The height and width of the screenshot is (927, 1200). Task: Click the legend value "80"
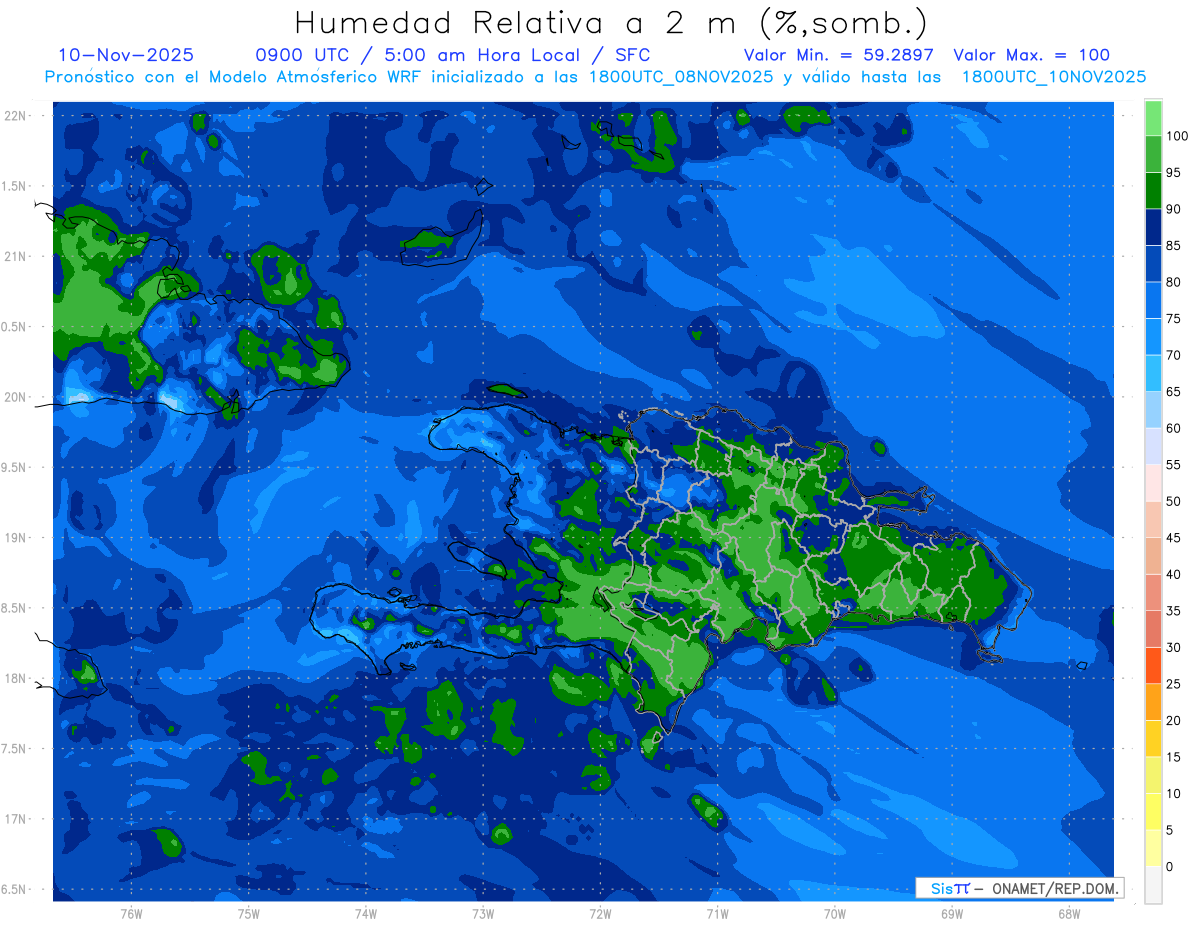coord(1173,282)
